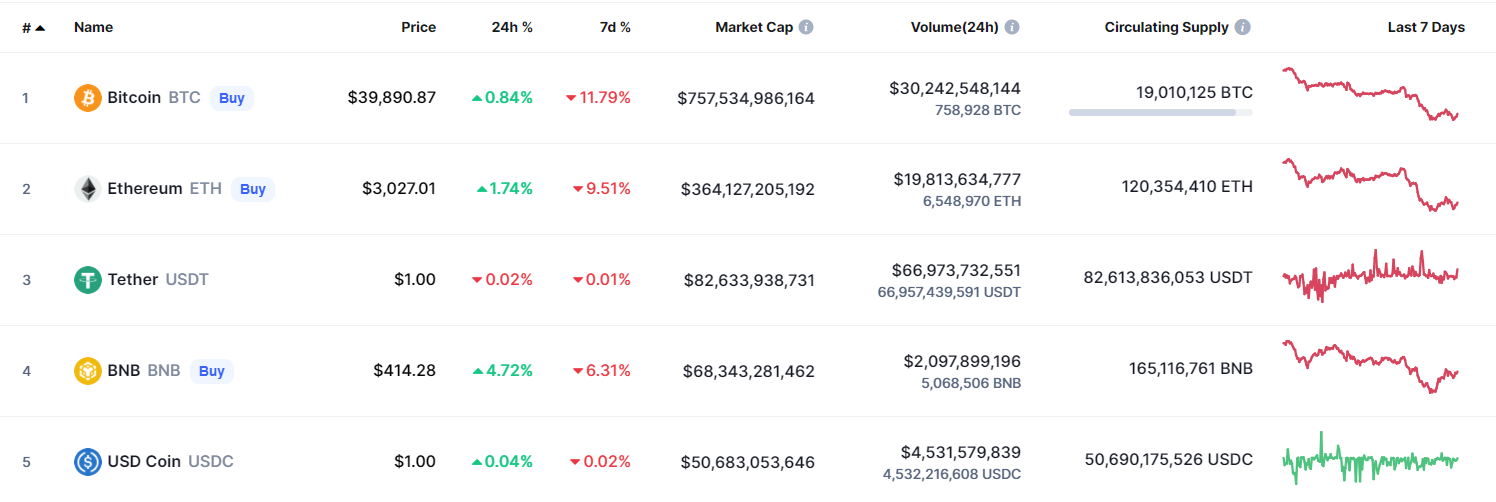Click Bitcoin market cap $757,534,986,164

tap(746, 99)
